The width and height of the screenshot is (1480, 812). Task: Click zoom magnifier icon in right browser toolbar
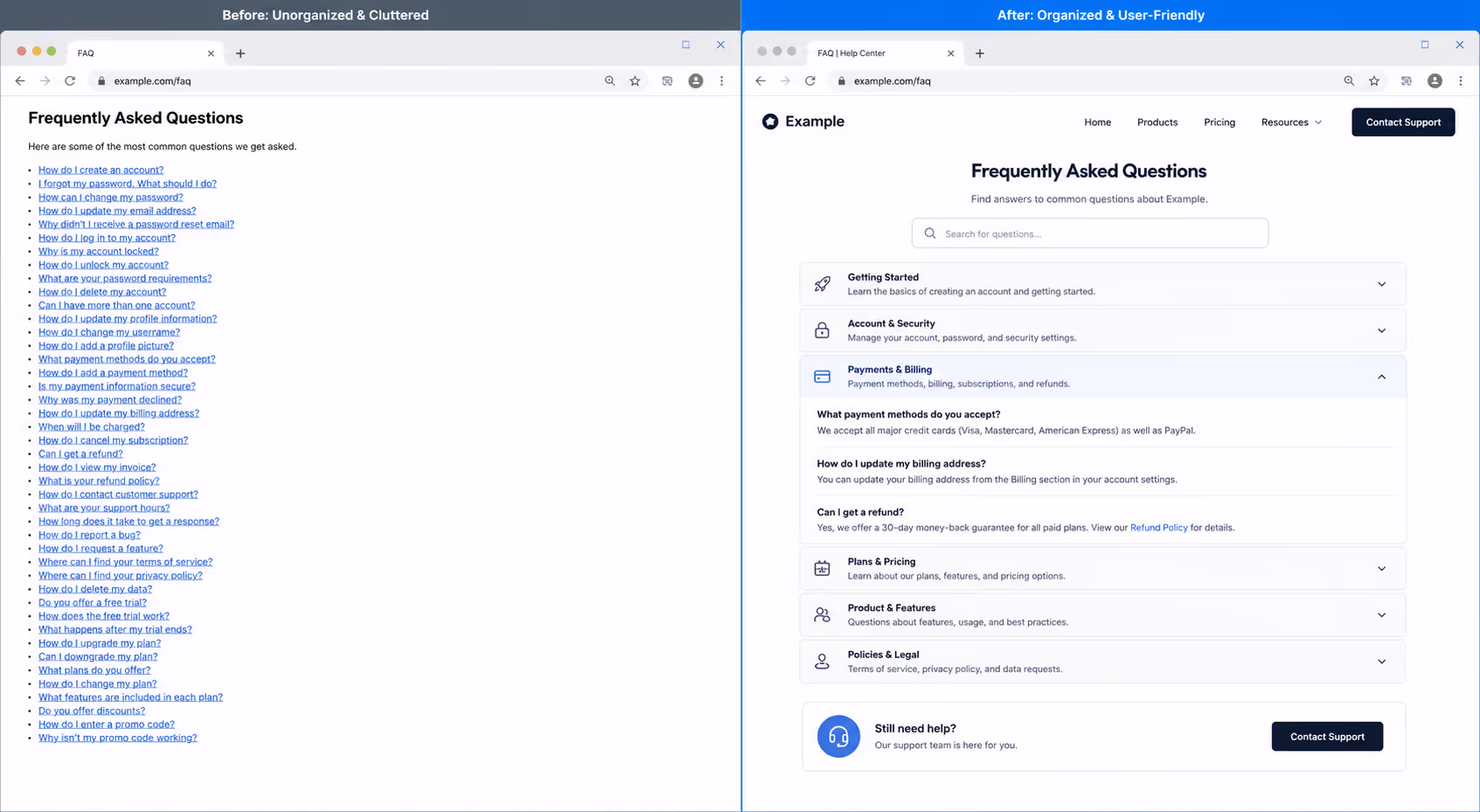pyautogui.click(x=1349, y=80)
